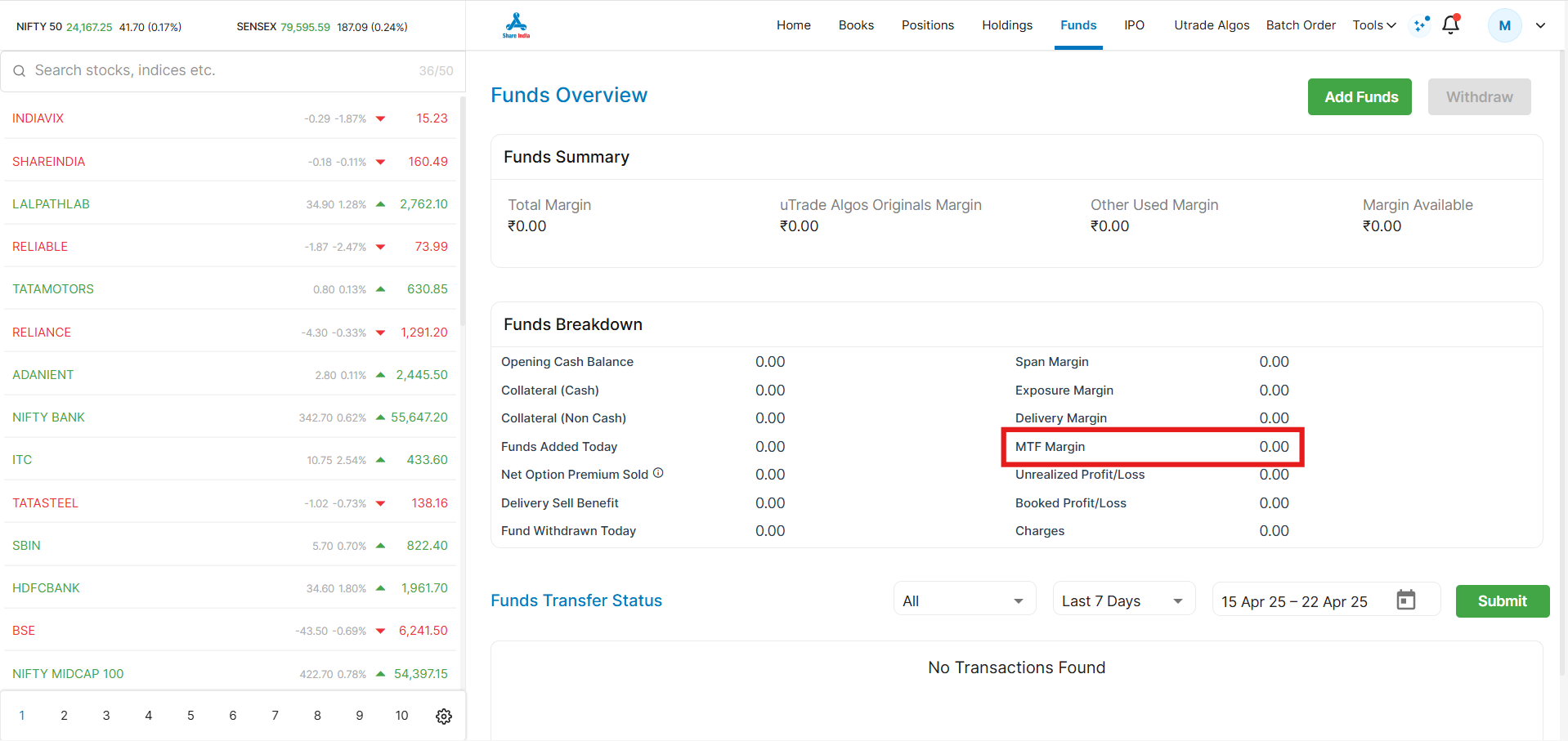This screenshot has height=741, width=1568.
Task: Open Batch Order page
Action: tap(1301, 25)
